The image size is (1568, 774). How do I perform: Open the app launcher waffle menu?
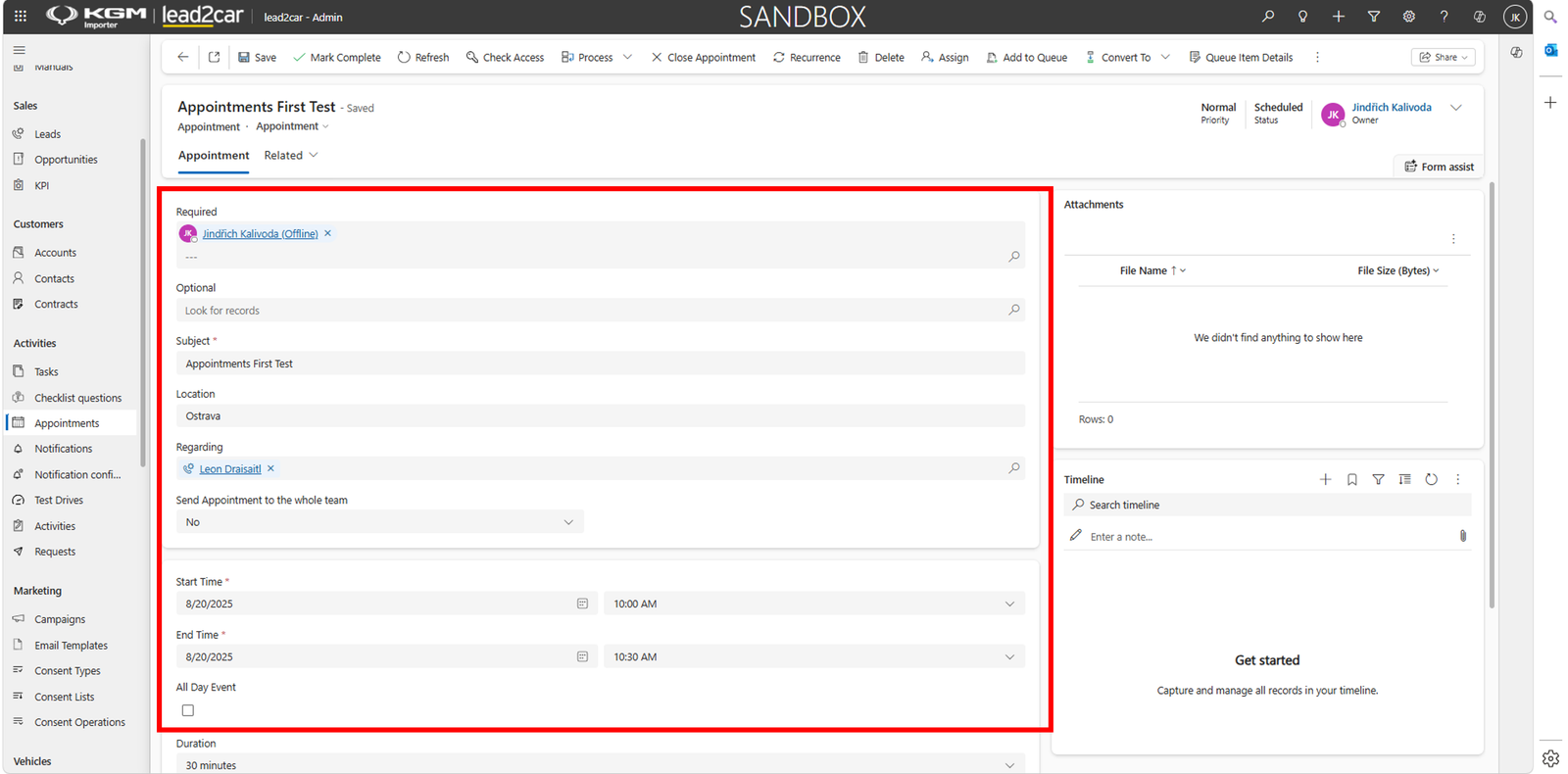21,17
